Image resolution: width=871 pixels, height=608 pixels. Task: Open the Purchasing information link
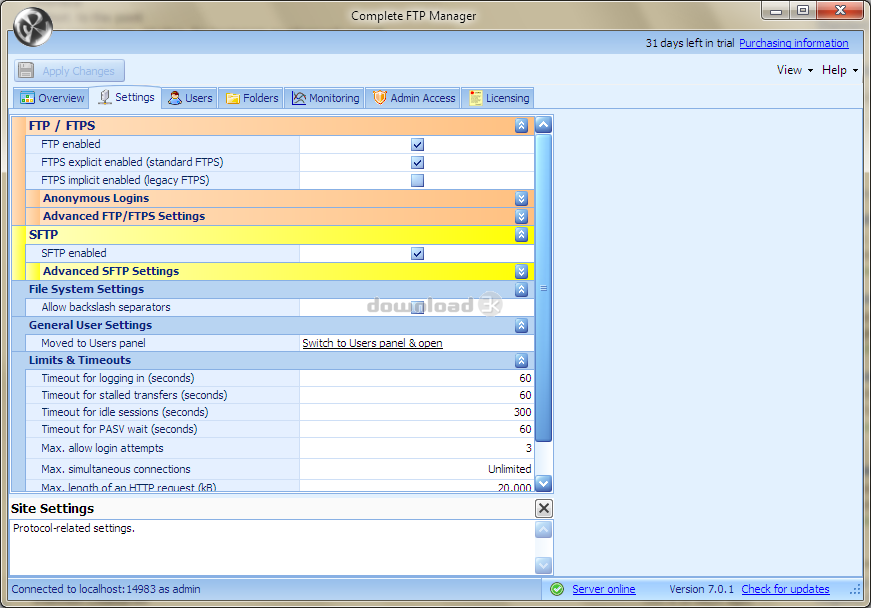coord(794,43)
